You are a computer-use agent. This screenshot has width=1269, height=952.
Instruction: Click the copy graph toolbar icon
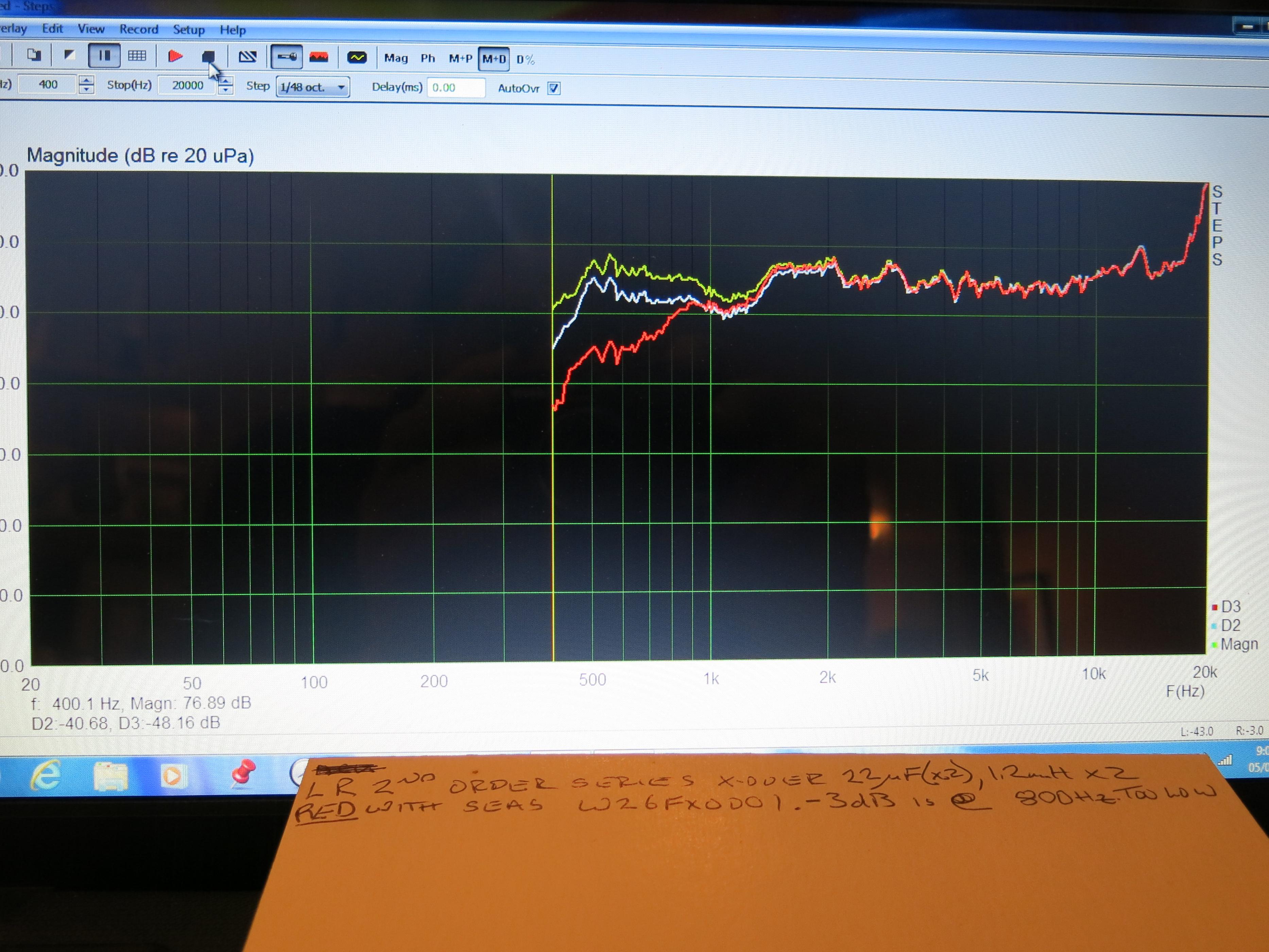coord(34,55)
